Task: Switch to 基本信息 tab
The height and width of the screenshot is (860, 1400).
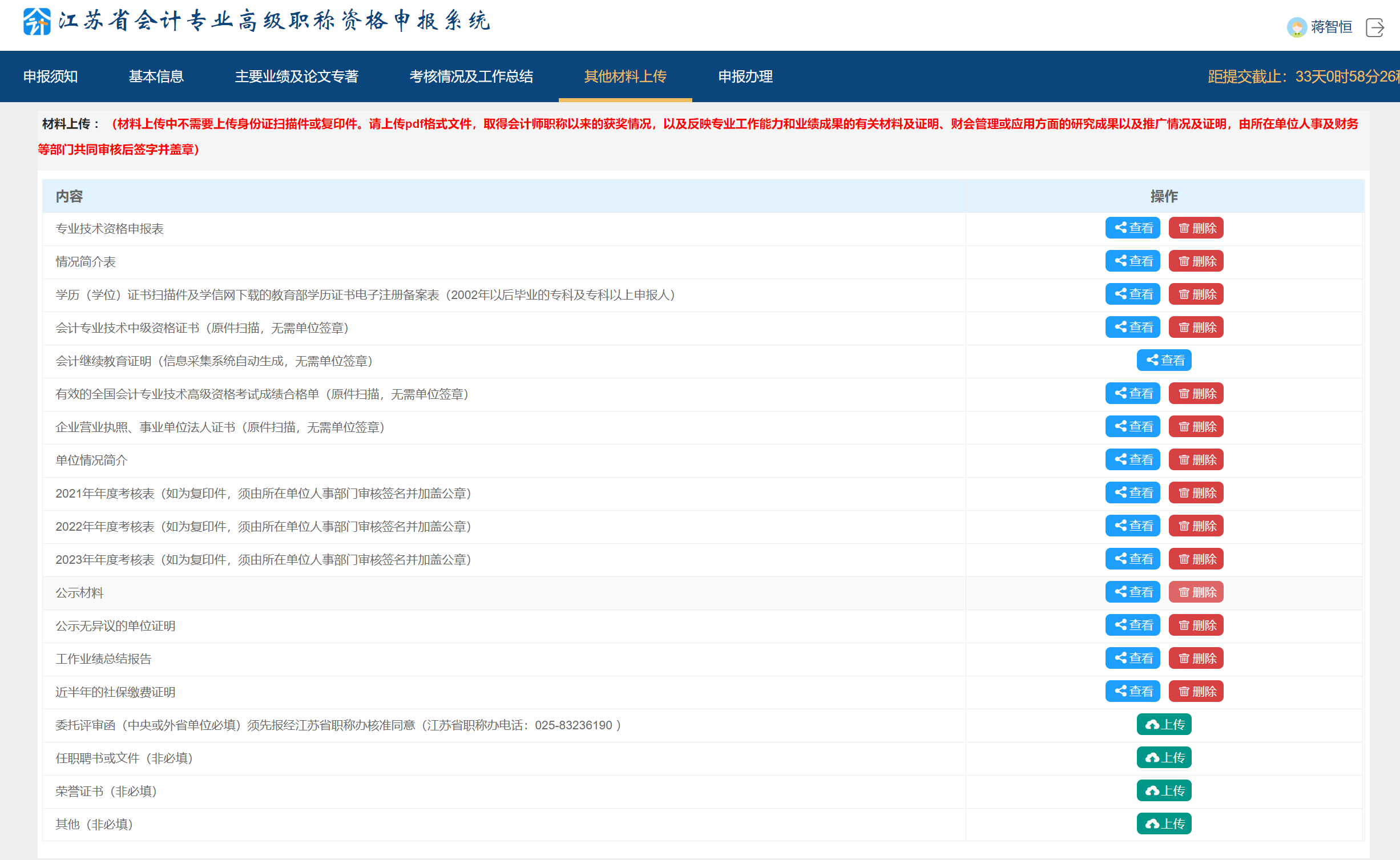Action: (x=156, y=76)
